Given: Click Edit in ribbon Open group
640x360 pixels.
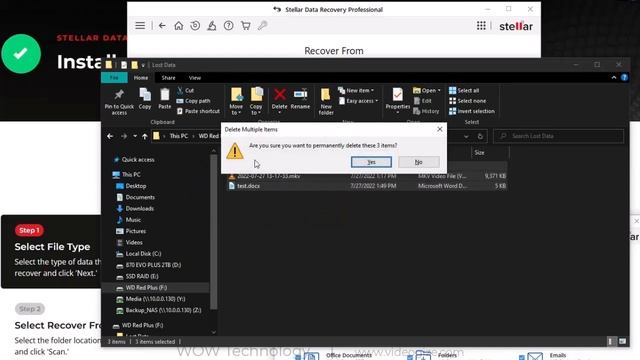Looking at the screenshot, I should click(422, 101).
